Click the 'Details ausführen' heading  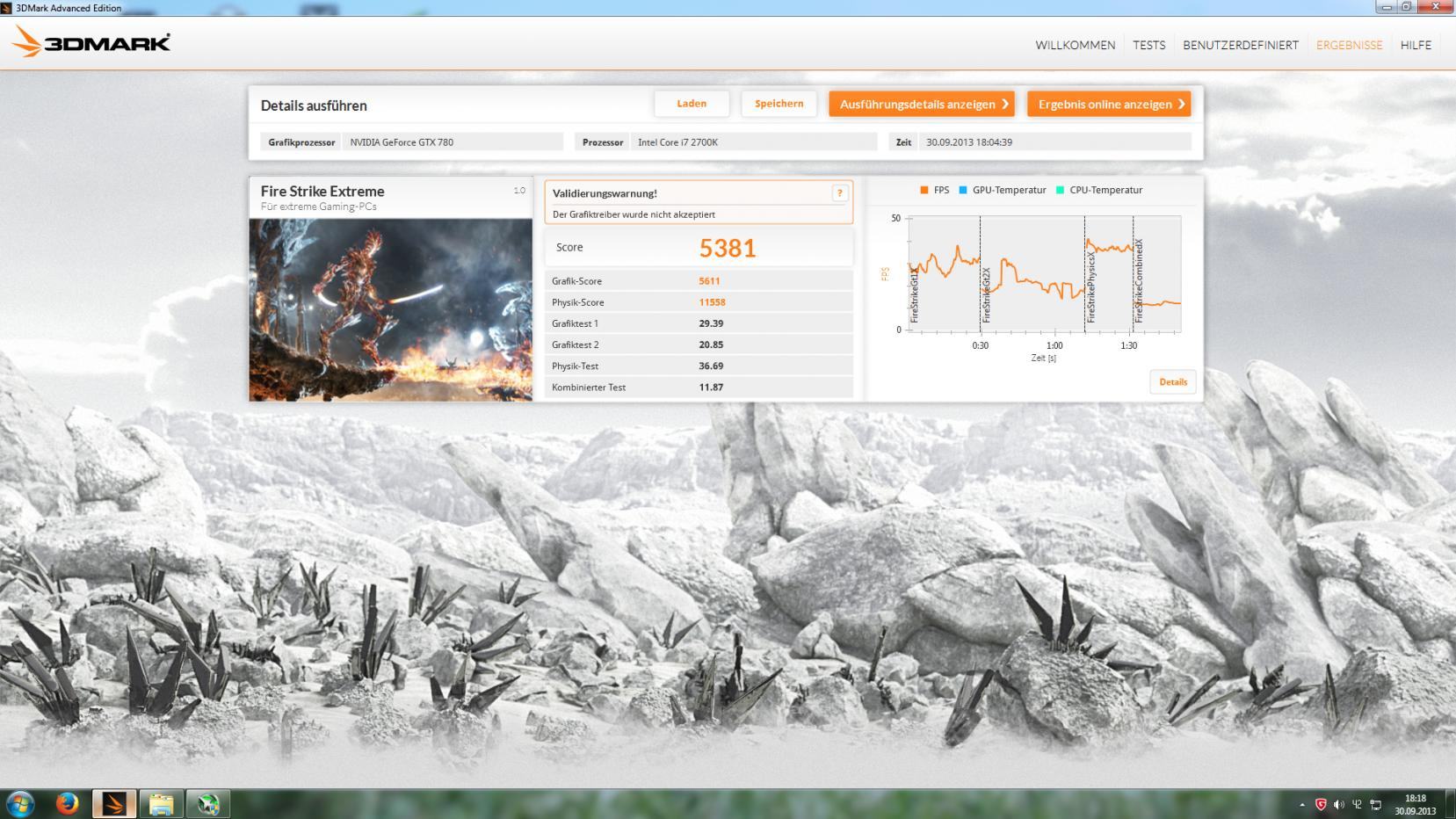[x=314, y=105]
